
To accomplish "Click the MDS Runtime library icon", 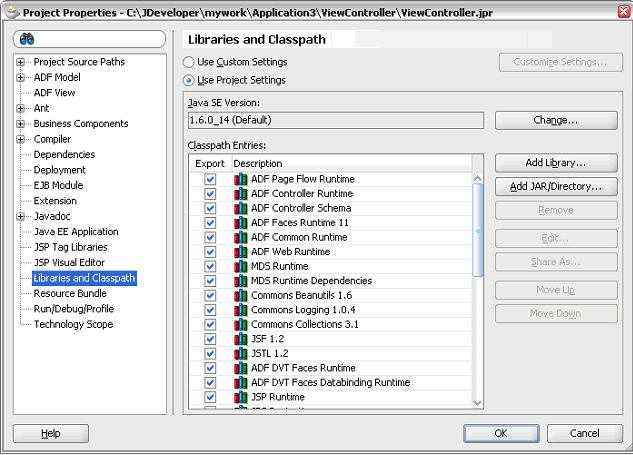I will pyautogui.click(x=240, y=267).
